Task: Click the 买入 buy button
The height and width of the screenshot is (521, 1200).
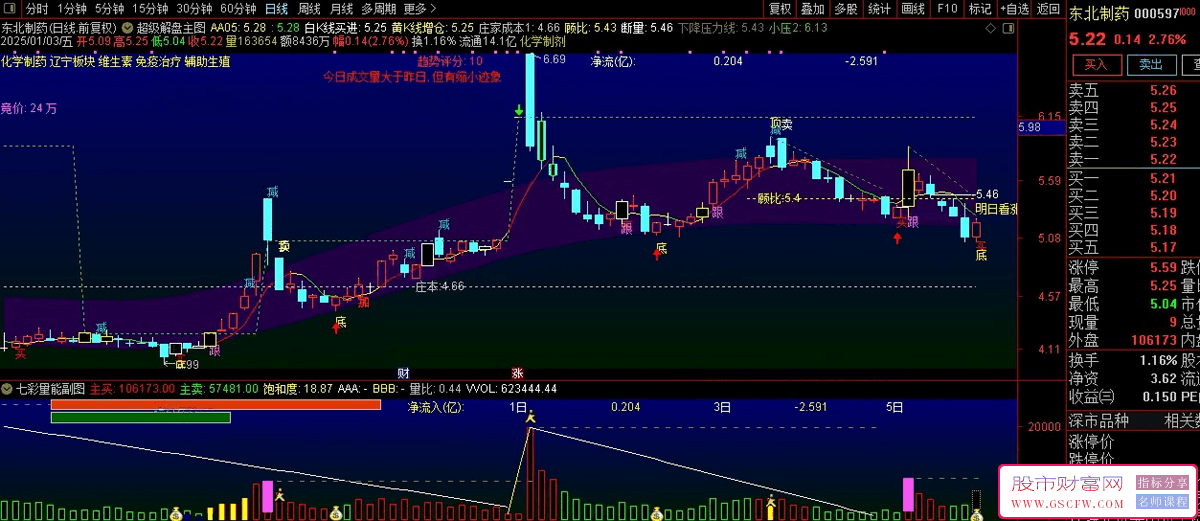Action: tap(1096, 65)
